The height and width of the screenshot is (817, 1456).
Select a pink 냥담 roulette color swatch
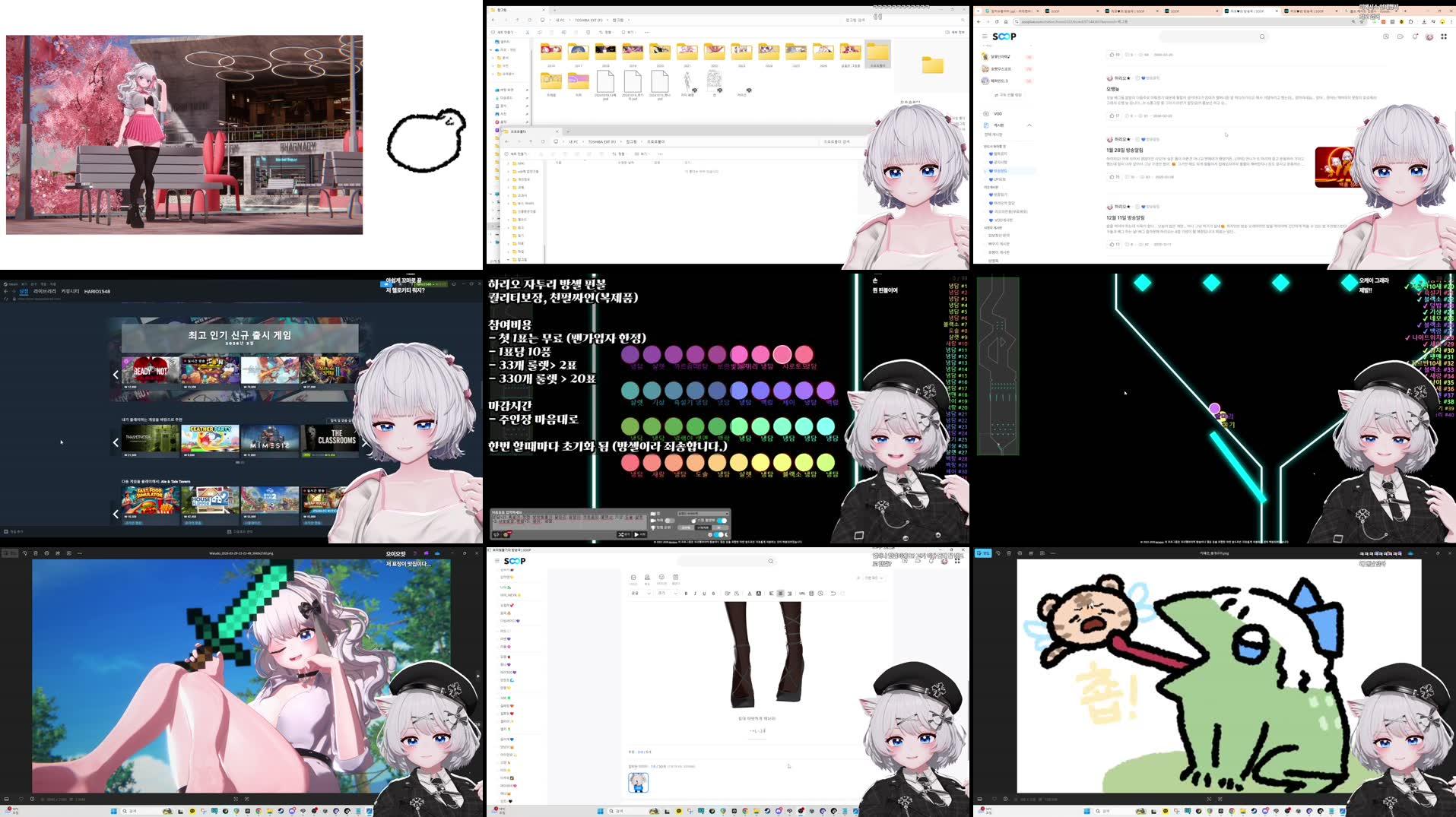[760, 353]
